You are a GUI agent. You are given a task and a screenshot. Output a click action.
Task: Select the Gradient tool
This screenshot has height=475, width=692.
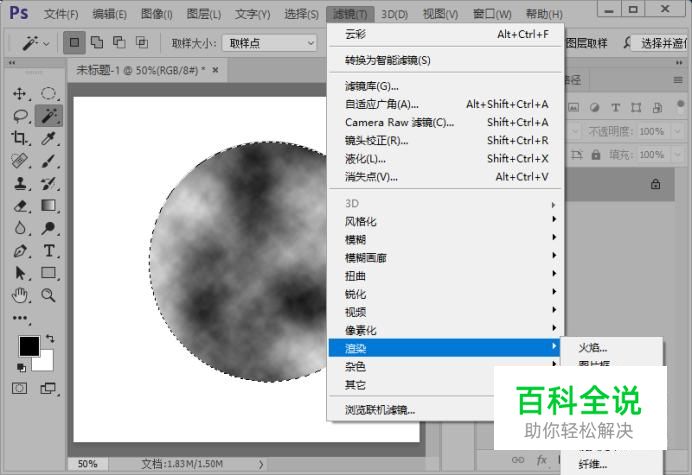click(49, 206)
